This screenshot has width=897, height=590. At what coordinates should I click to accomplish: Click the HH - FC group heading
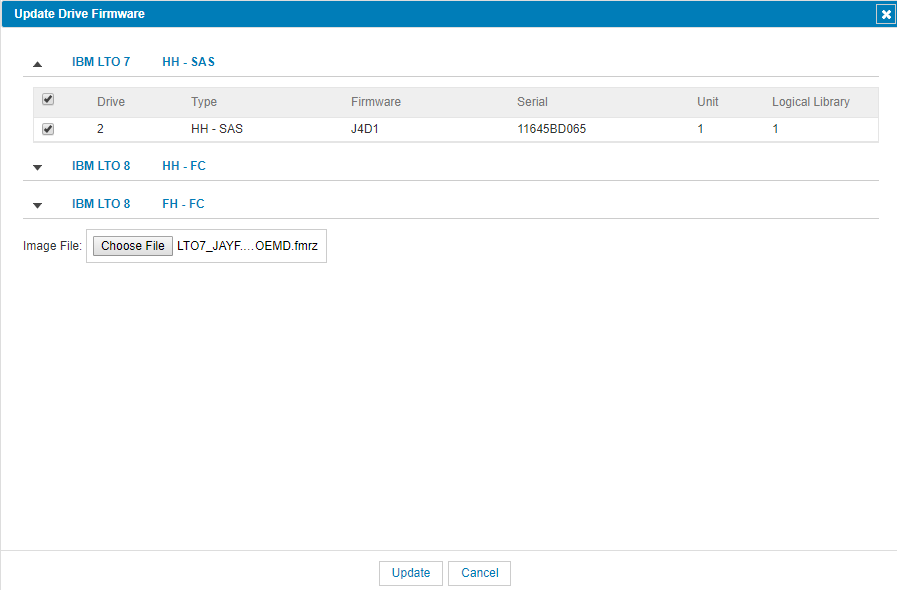(x=184, y=166)
